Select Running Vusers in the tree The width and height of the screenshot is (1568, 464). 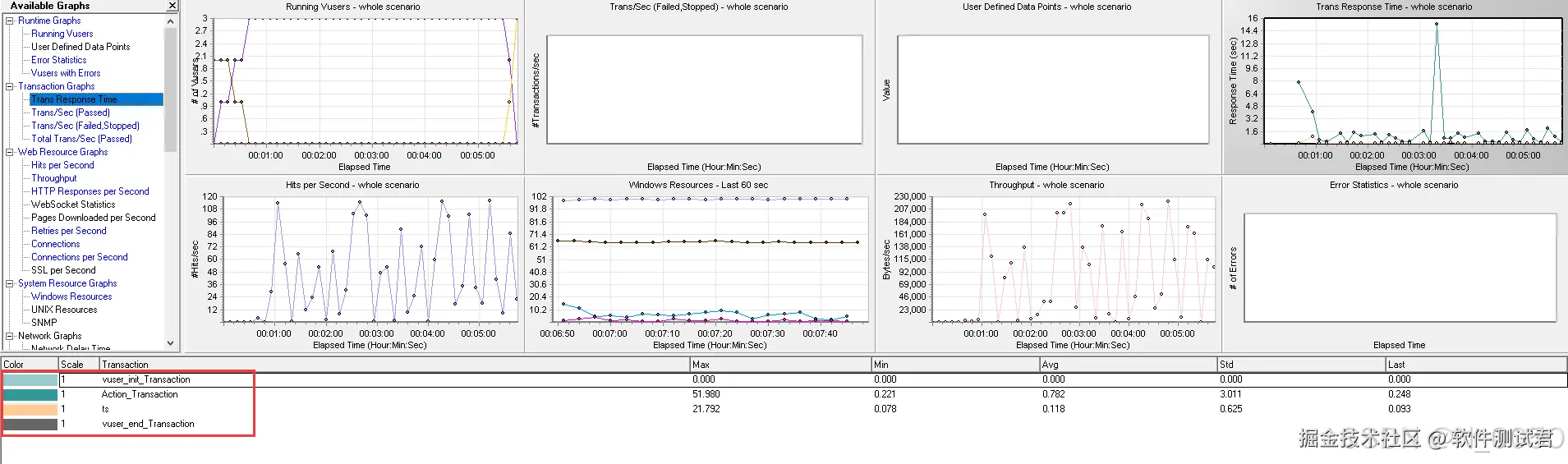coord(62,34)
